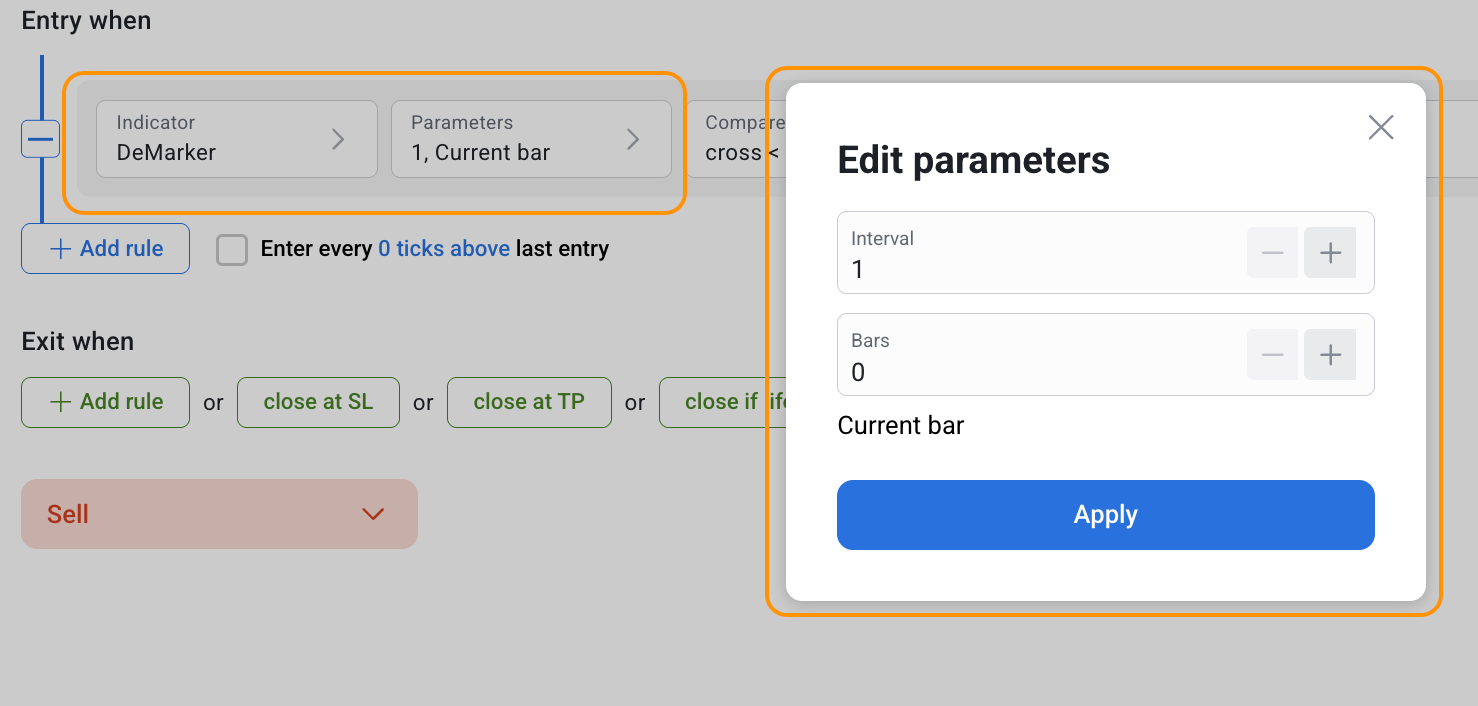Select close at SL exit option
The image size is (1478, 706).
coord(318,402)
